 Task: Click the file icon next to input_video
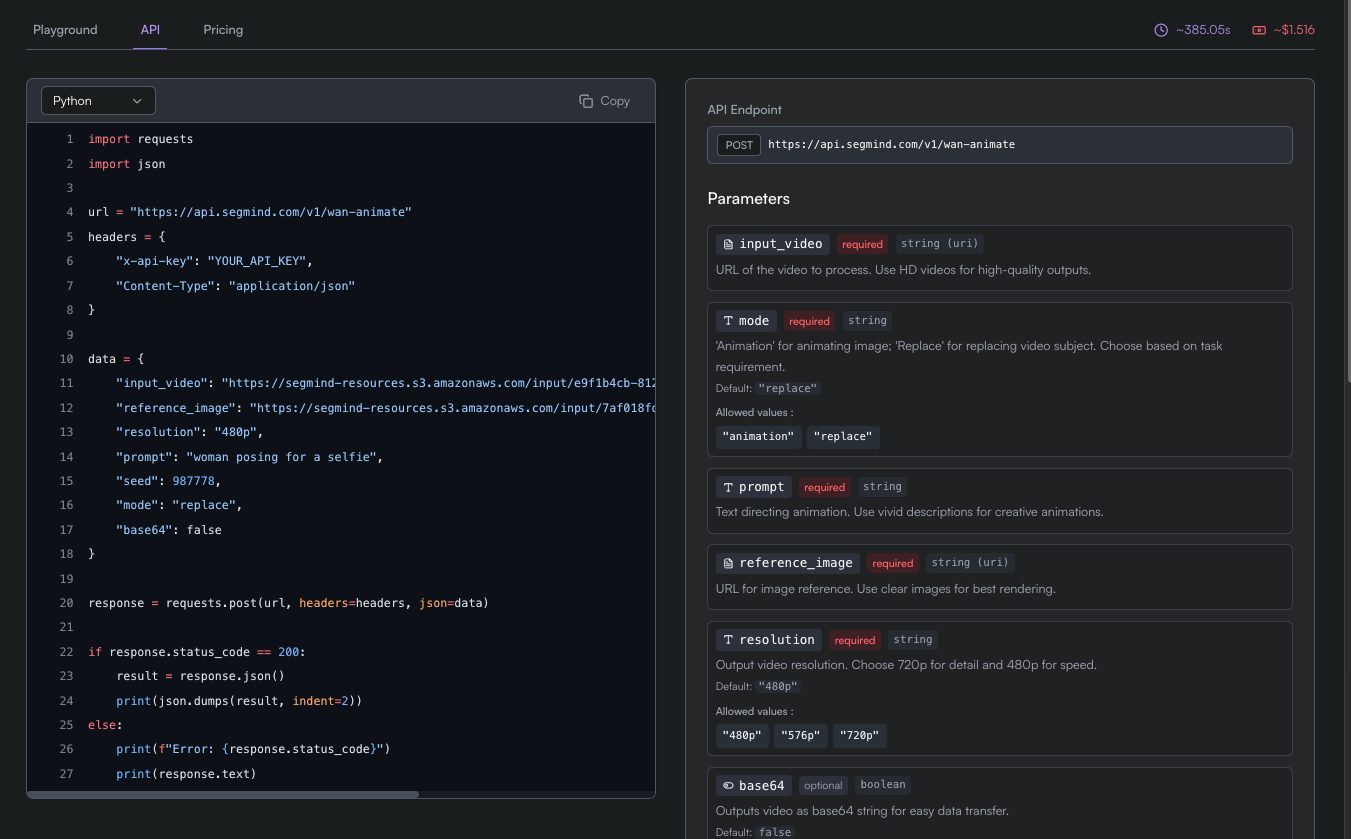pos(728,244)
